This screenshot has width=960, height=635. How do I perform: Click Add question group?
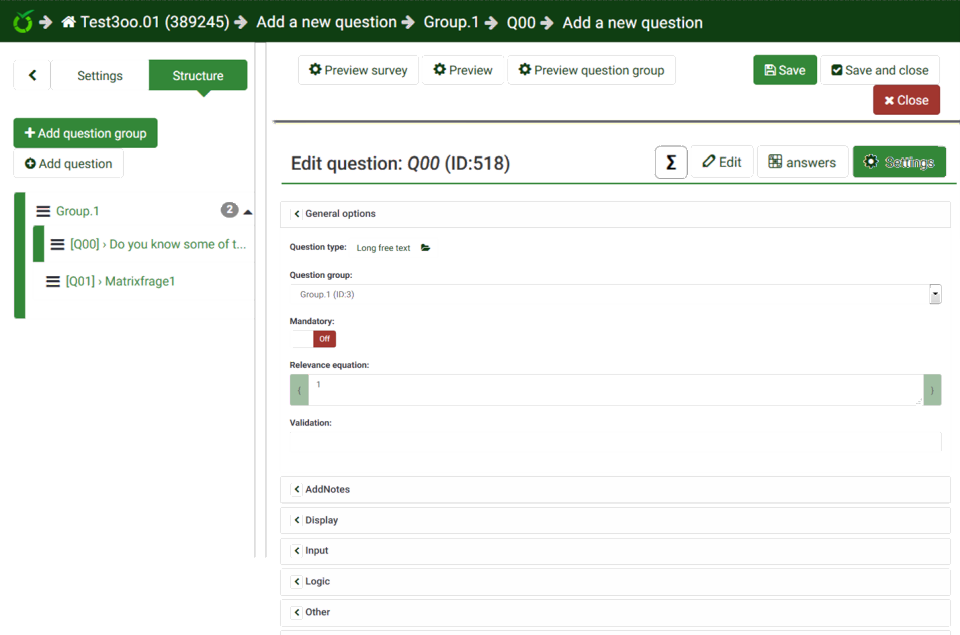coord(85,133)
